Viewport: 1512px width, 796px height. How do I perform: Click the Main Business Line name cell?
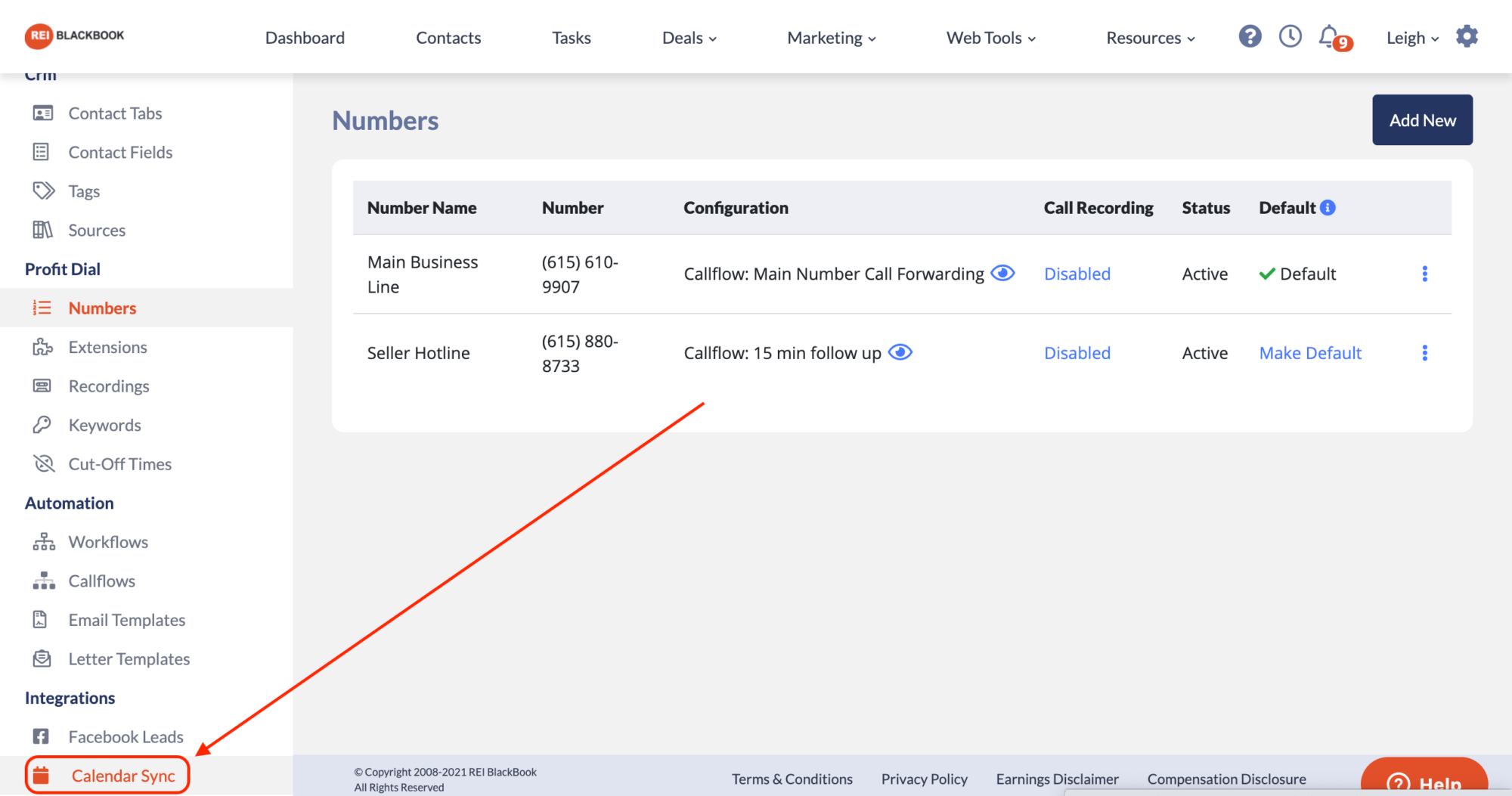[x=423, y=274]
